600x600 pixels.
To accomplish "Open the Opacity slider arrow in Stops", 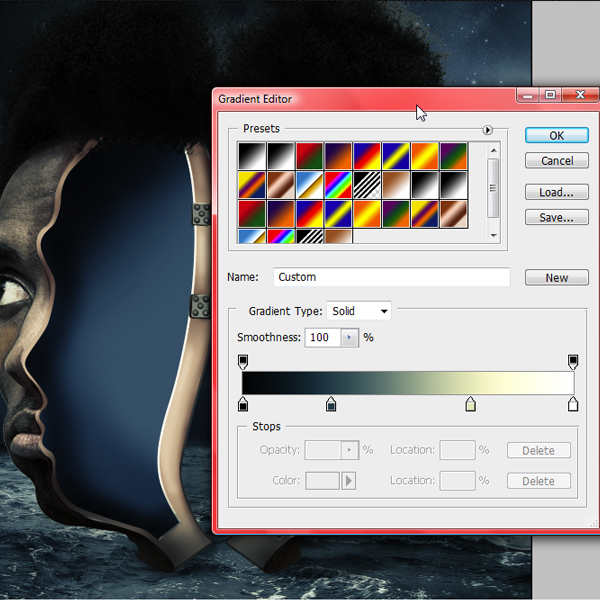I will (349, 450).
